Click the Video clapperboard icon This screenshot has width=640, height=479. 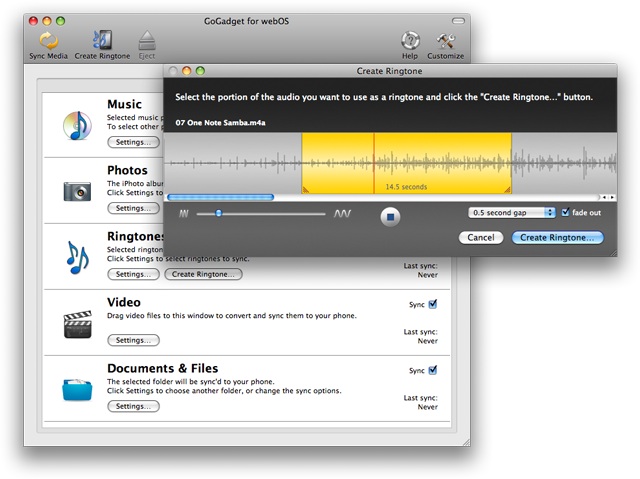(x=78, y=324)
